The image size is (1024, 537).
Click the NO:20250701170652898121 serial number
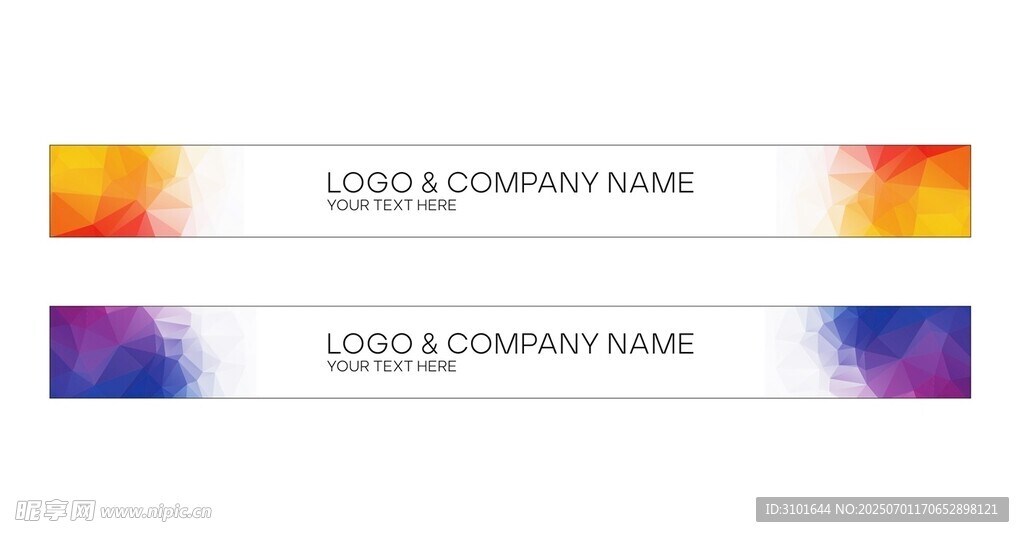click(x=917, y=510)
